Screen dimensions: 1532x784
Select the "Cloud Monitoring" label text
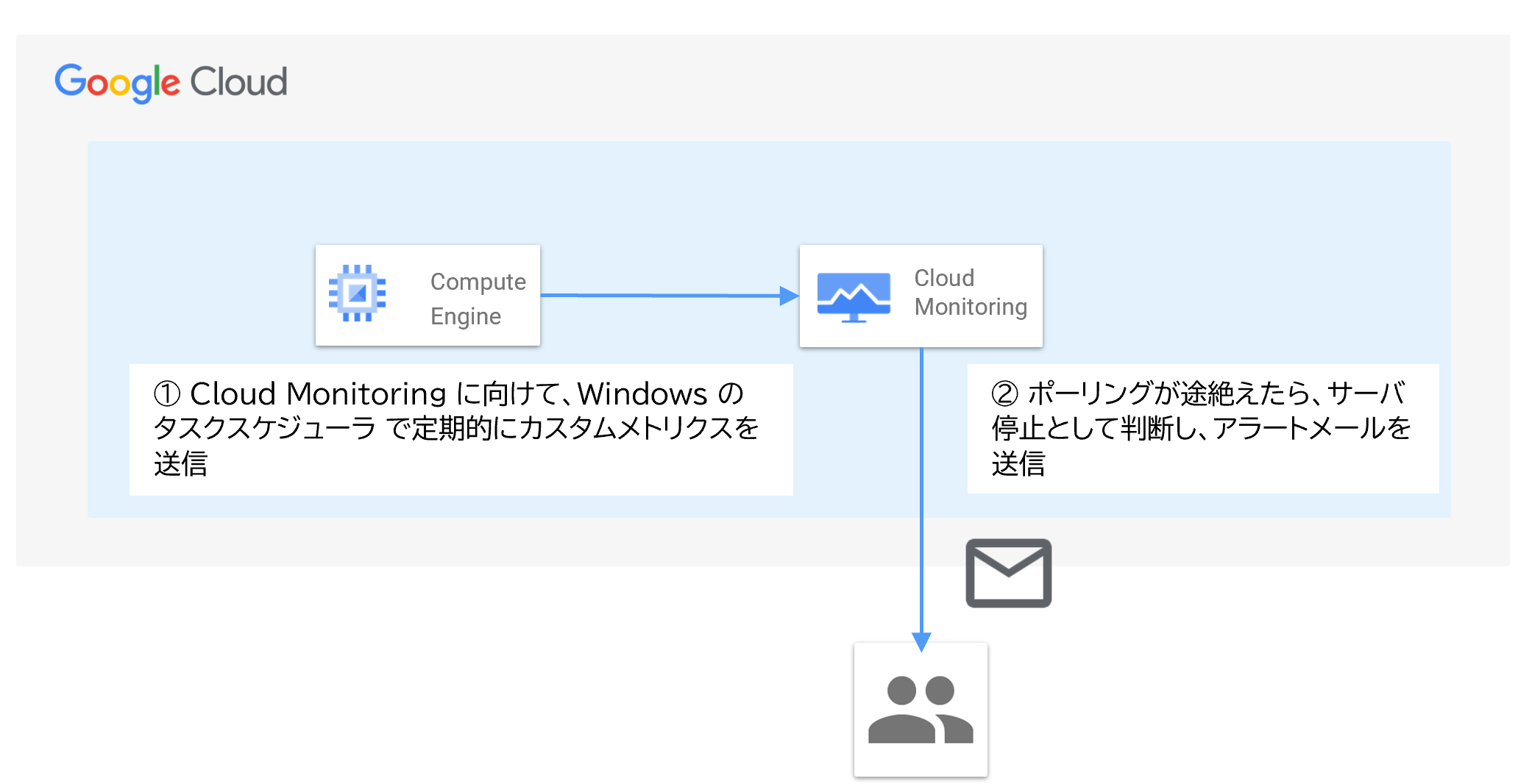click(x=971, y=292)
